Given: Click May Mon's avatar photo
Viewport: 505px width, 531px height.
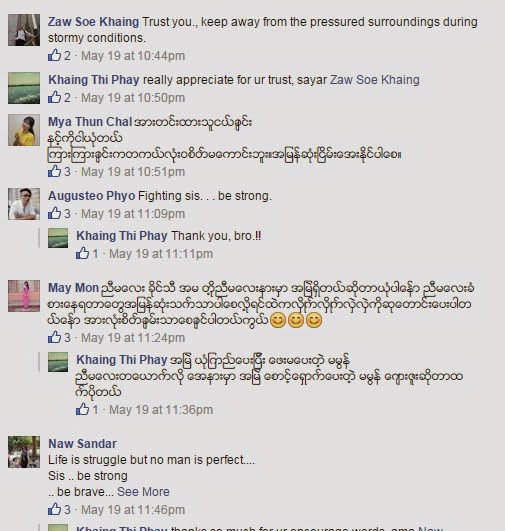Looking at the screenshot, I should [x=24, y=296].
